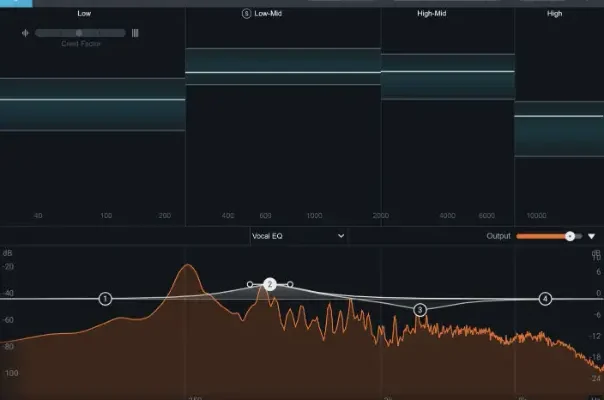This screenshot has height=400, width=604.
Task: Select the High band header
Action: tap(555, 14)
